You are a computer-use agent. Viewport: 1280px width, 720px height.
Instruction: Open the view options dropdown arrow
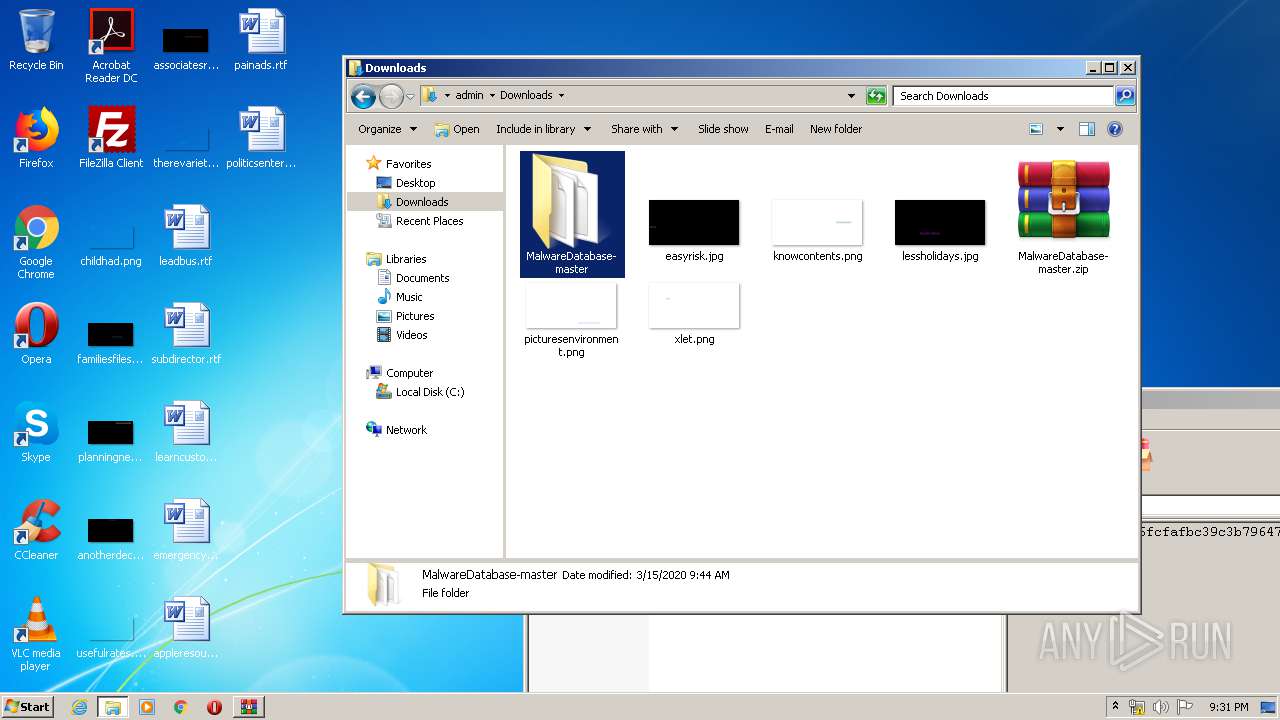tap(1060, 129)
